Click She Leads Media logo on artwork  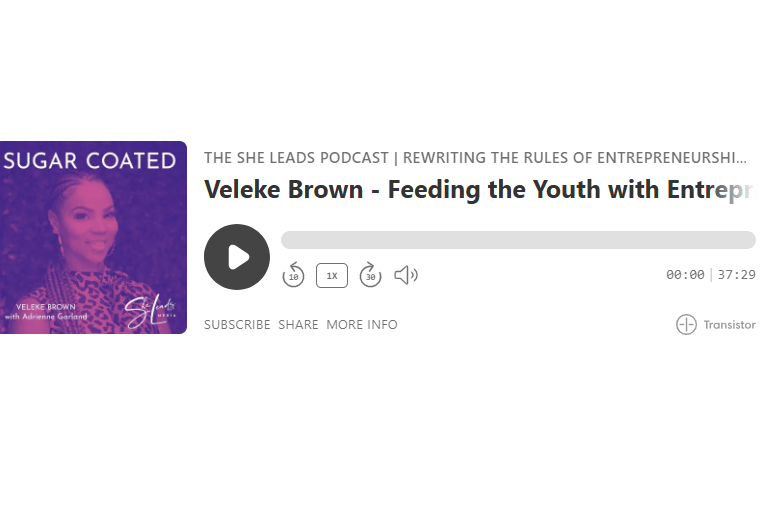click(149, 311)
